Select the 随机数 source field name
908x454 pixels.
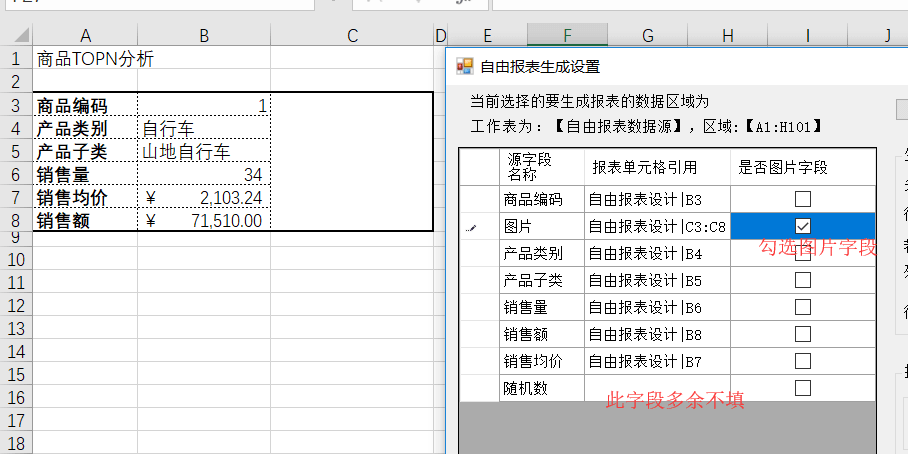[x=541, y=387]
